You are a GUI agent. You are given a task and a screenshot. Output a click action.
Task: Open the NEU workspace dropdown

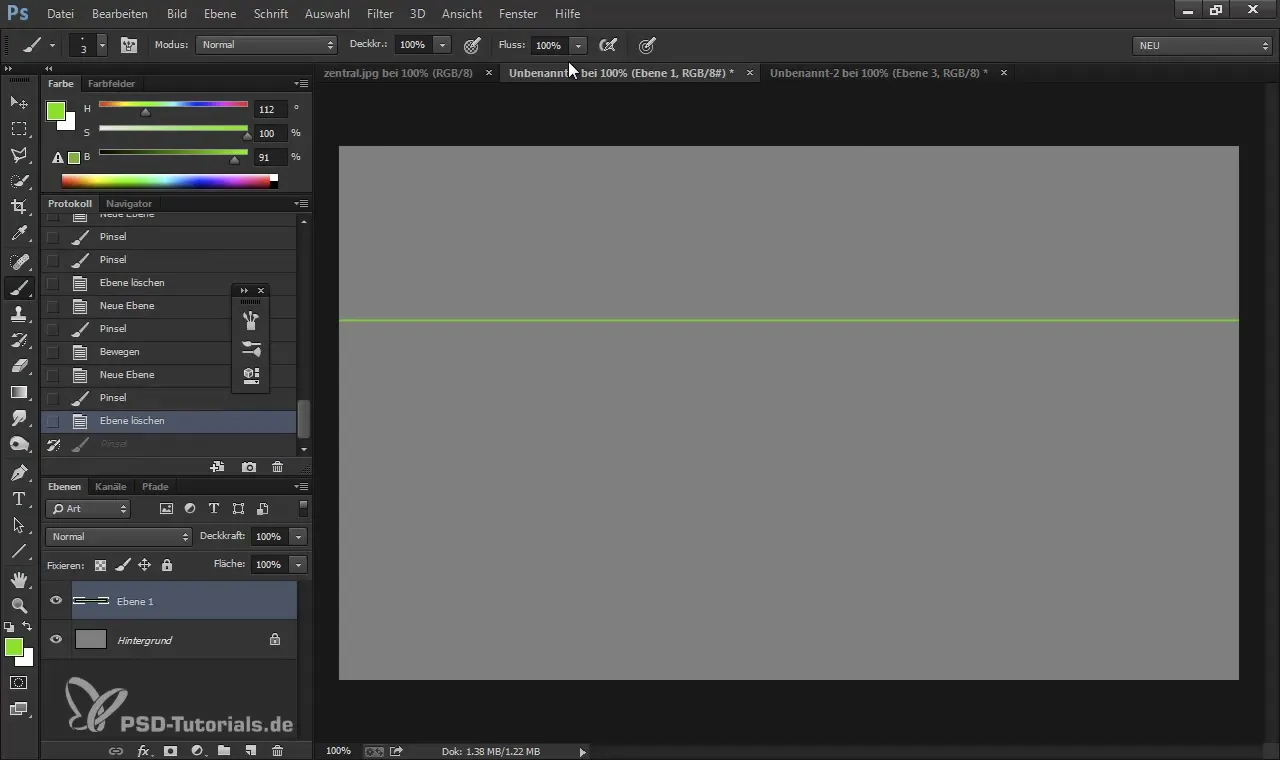coord(1201,45)
